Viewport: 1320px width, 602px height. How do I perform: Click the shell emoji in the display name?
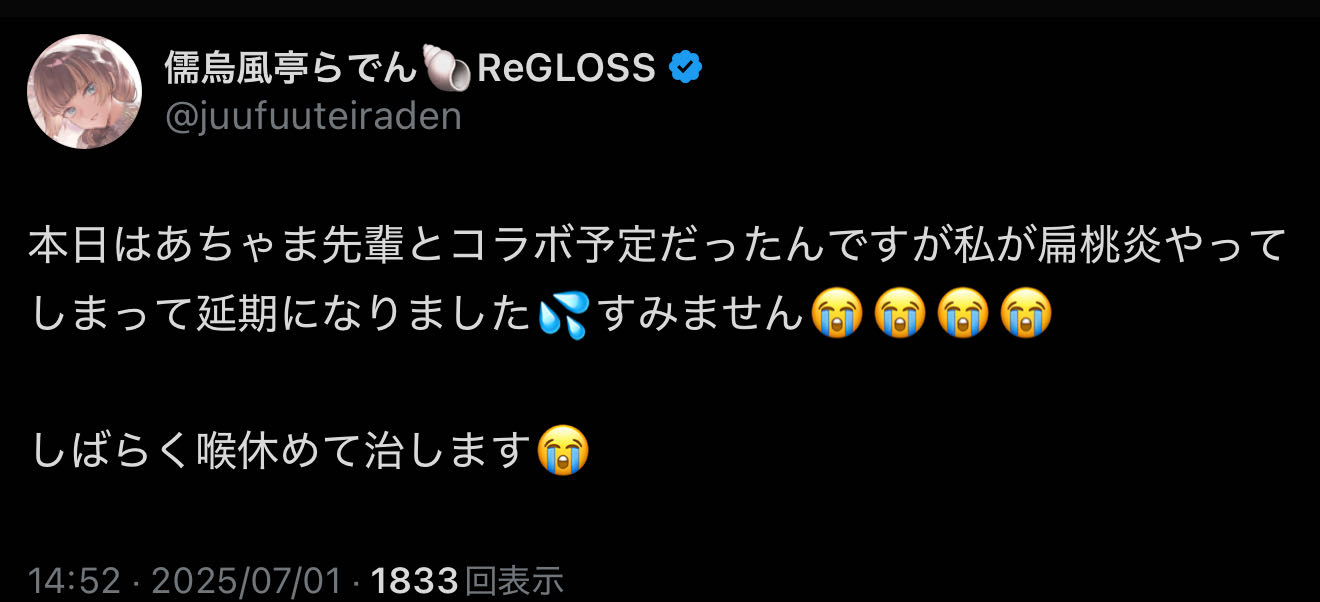(x=446, y=68)
